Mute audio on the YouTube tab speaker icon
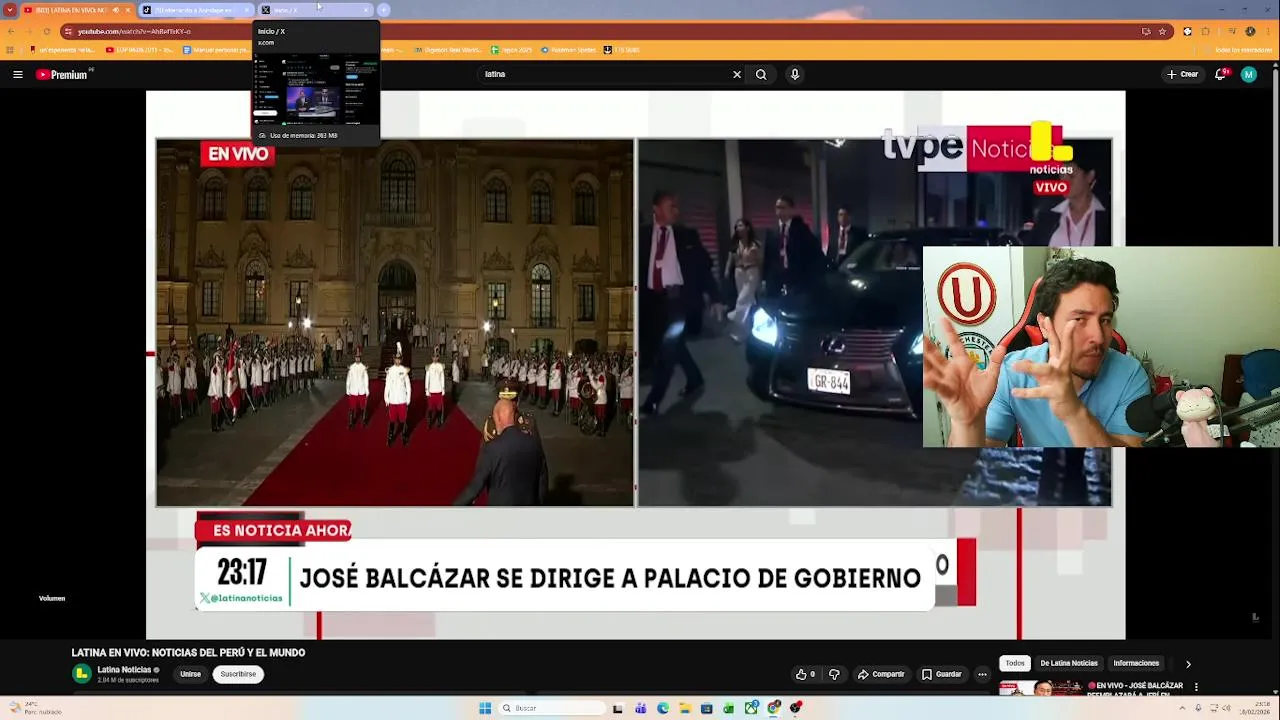 tap(116, 10)
